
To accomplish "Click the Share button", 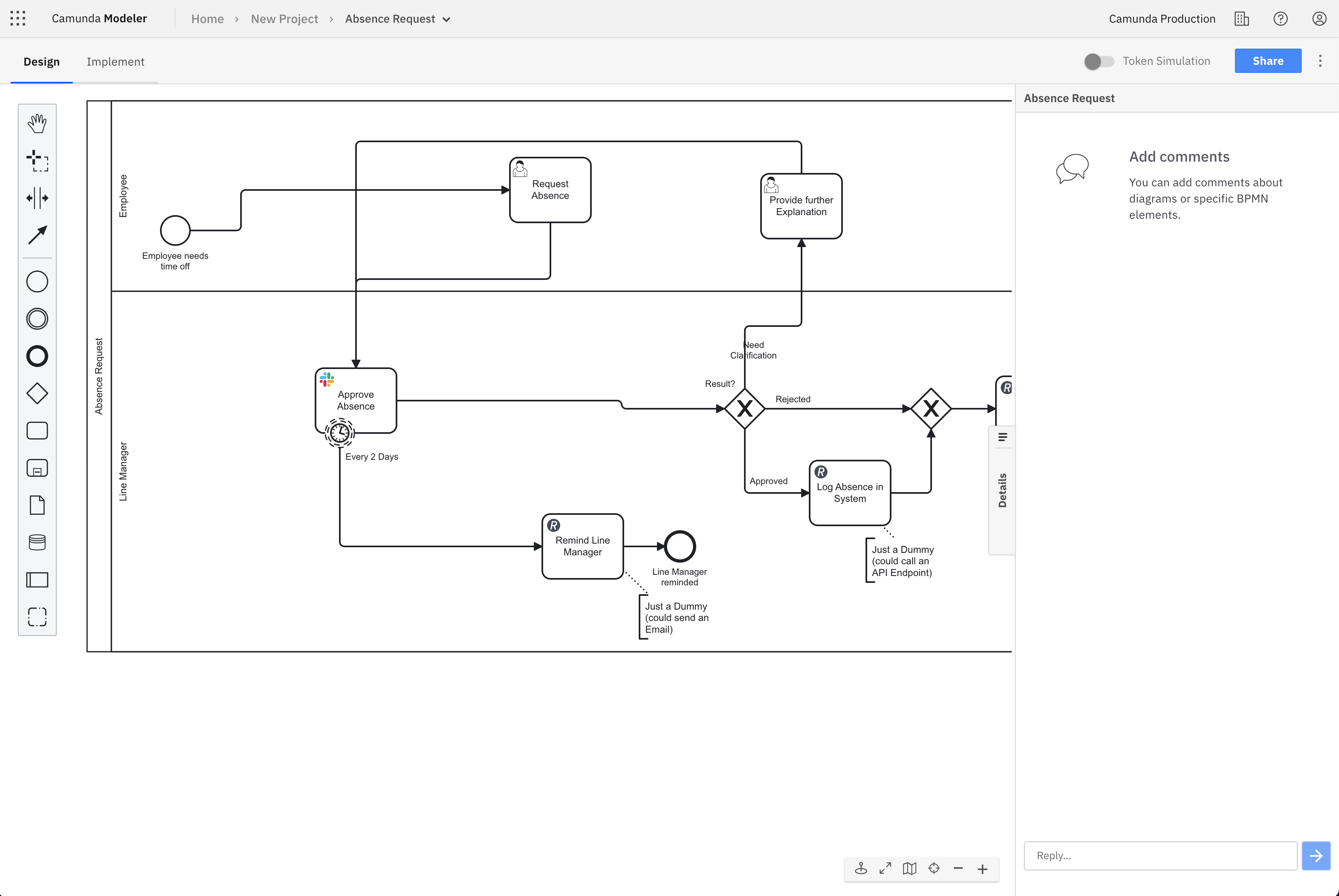I will (1268, 61).
